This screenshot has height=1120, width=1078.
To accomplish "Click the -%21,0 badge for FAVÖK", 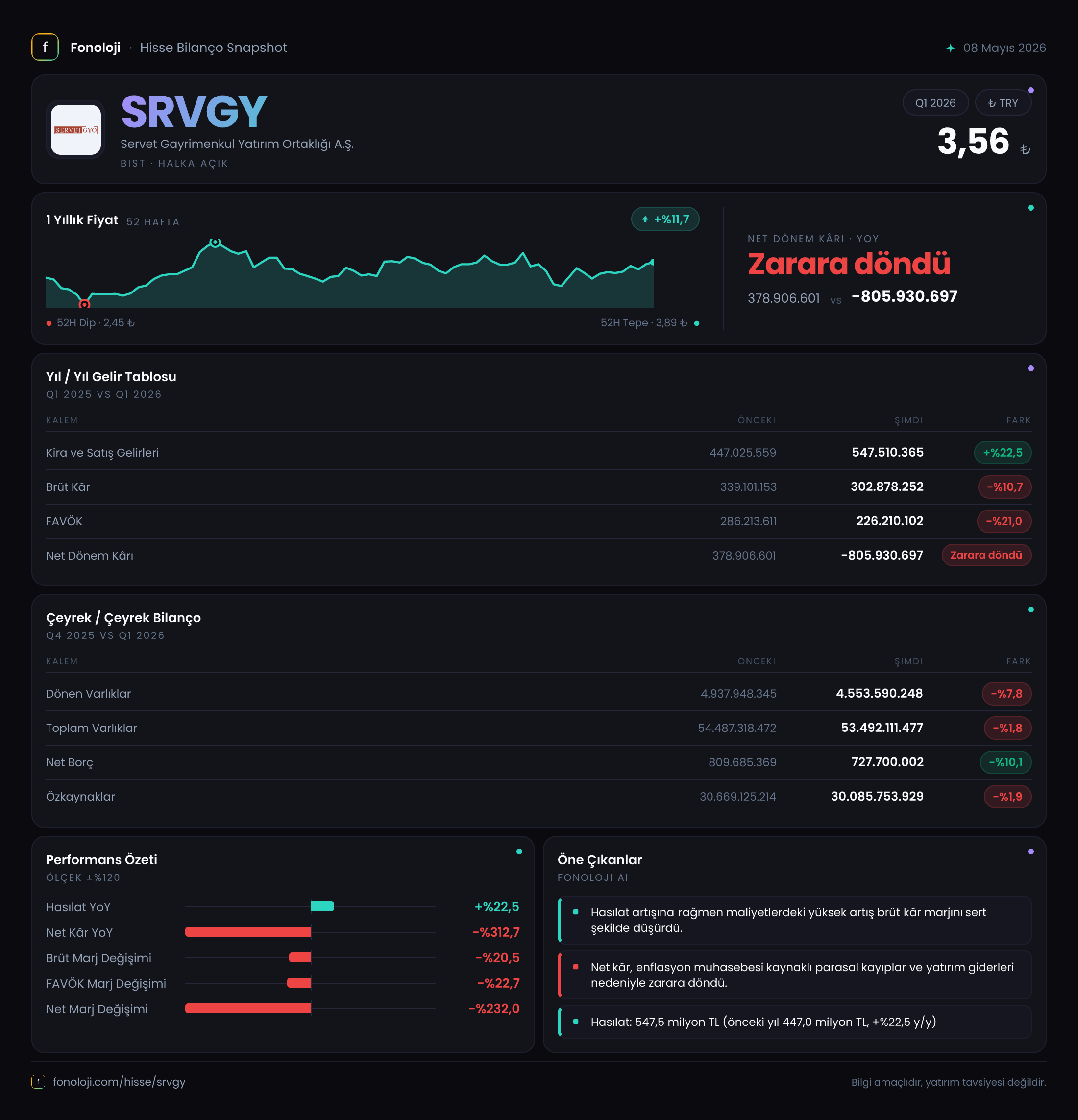I will 1004,521.
